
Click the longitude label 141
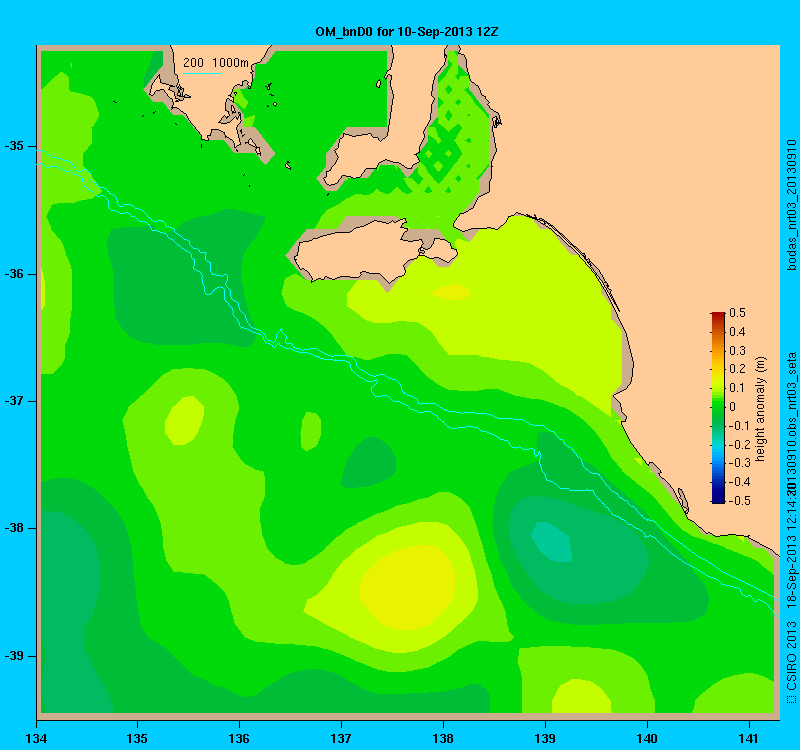click(x=749, y=739)
